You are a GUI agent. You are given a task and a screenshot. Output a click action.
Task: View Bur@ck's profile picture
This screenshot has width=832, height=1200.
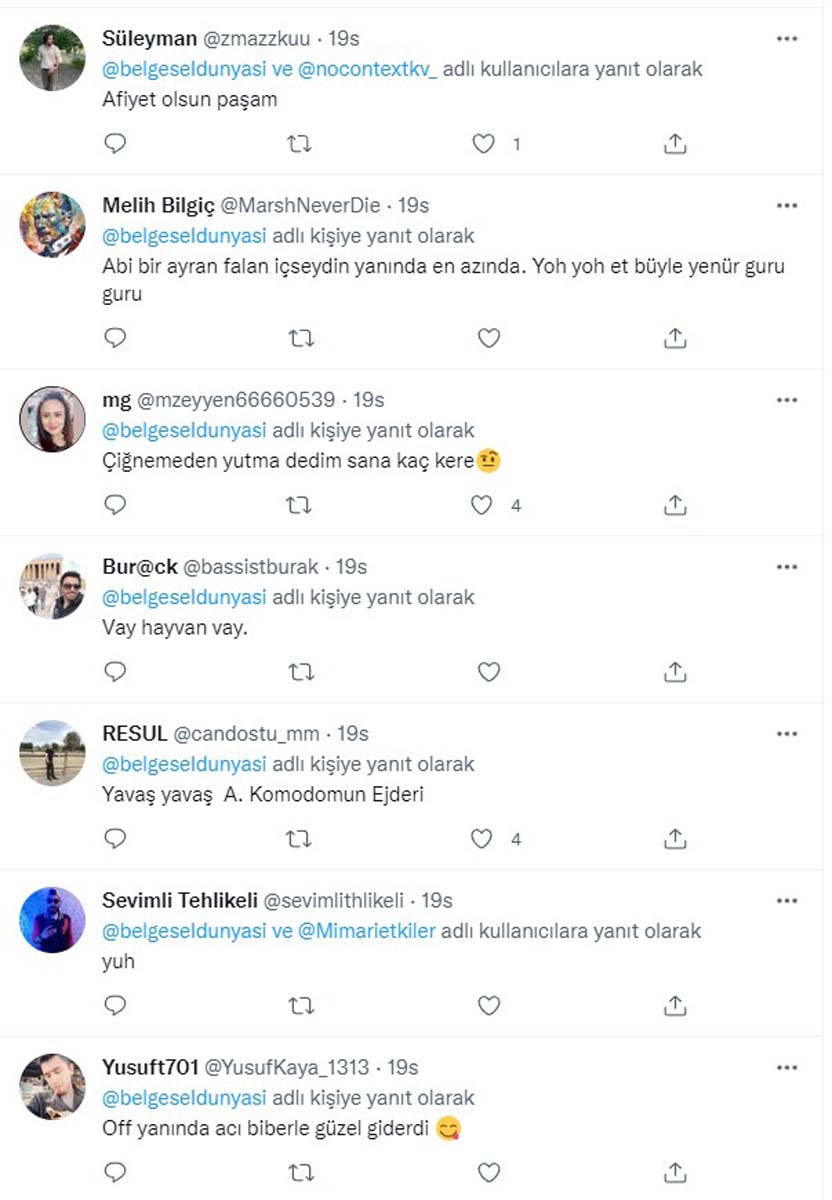tap(51, 584)
